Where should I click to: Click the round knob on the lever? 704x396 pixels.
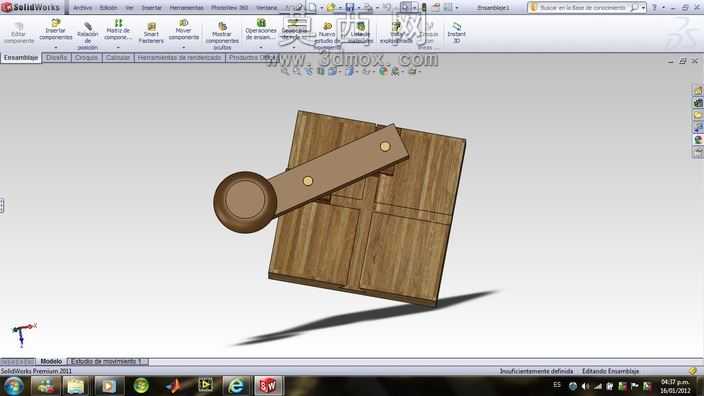(245, 202)
